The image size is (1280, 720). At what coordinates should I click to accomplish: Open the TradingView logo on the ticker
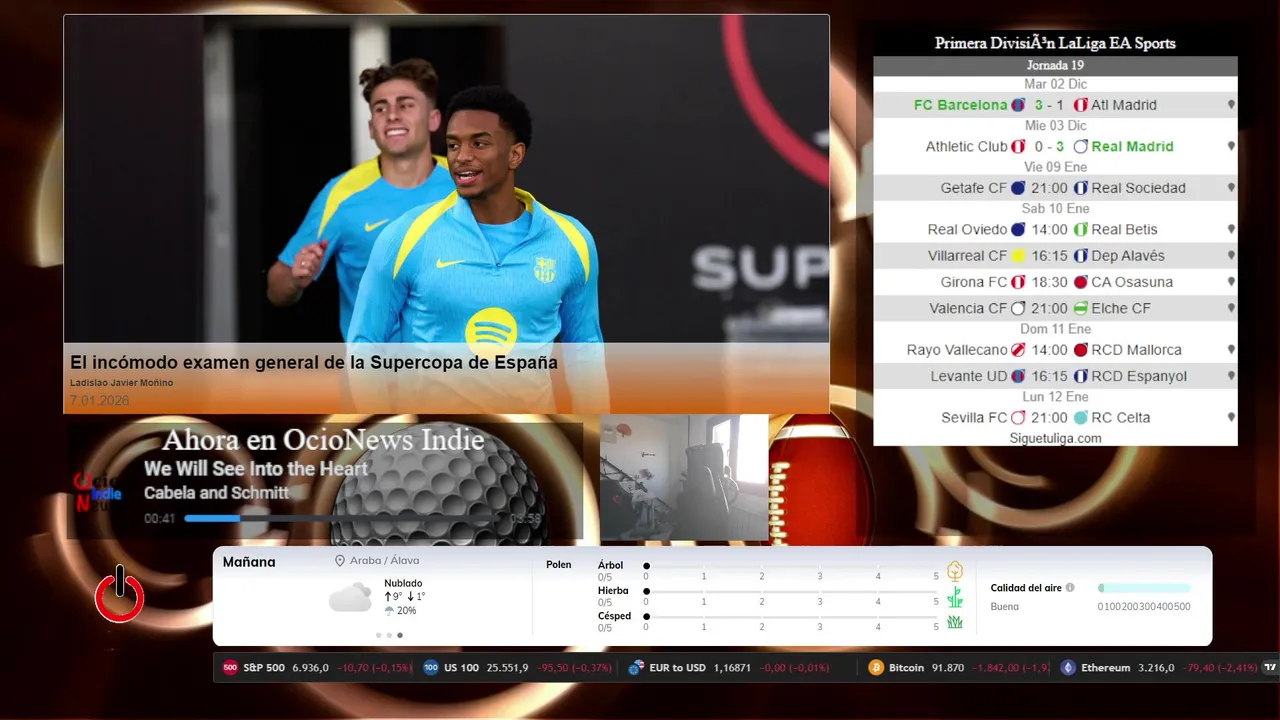point(1270,668)
